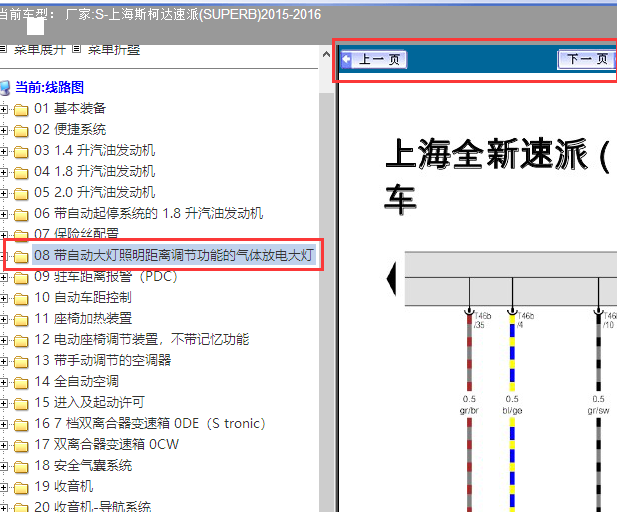Expand the 02 便捷系统 node
617x512 pixels.
coord(4,130)
